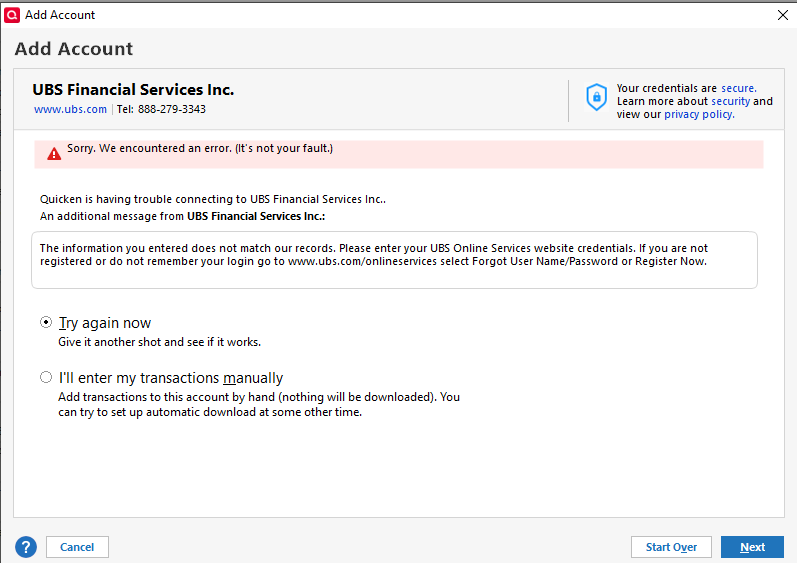Screen dimensions: 797x563
Task: Click the Quicken logo in the title bar
Action: tap(12, 15)
